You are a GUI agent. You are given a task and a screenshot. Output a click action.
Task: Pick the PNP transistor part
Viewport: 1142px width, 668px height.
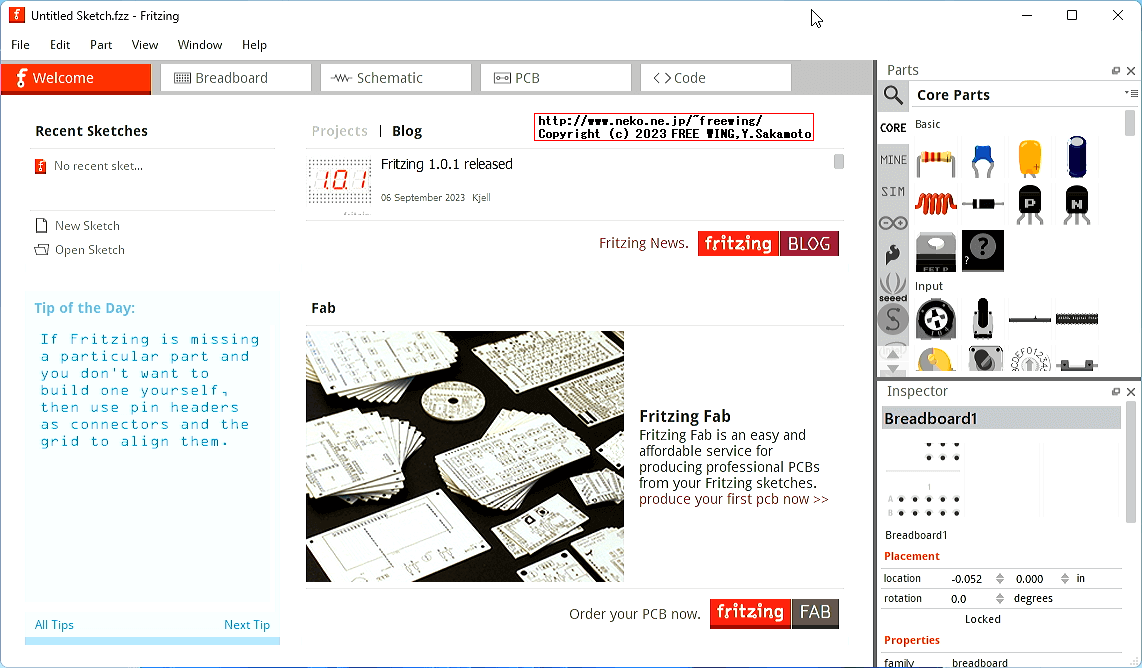(1030, 205)
